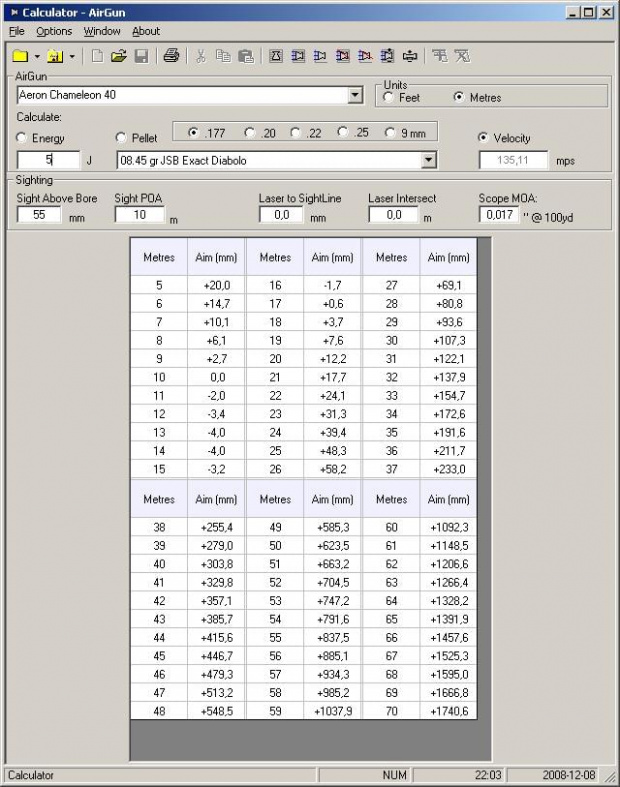Screen dimensions: 620x787
Task: Click the aim value '+548,5' for 48 metres
Action: pyautogui.click(x=216, y=711)
